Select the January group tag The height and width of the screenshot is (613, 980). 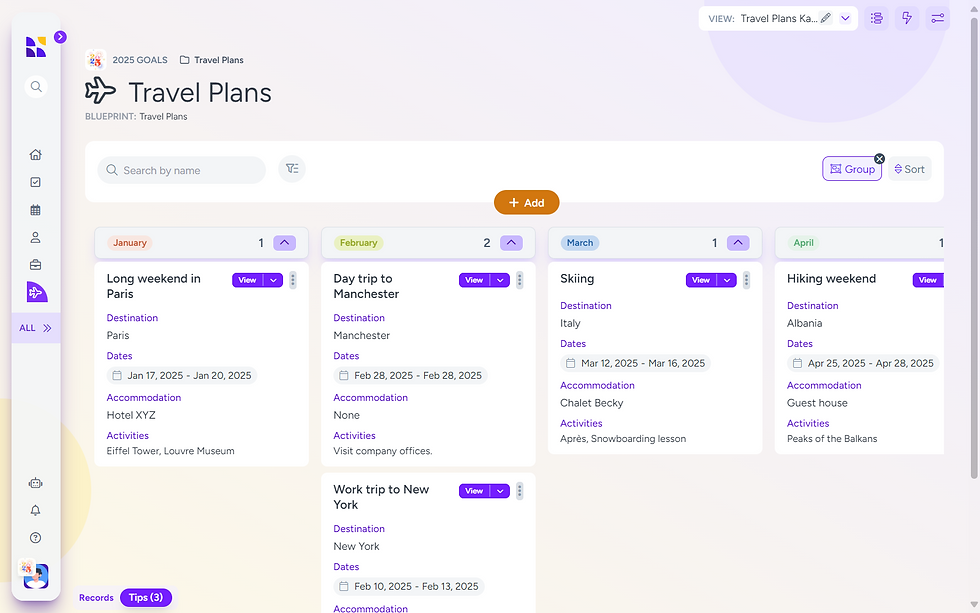[130, 242]
